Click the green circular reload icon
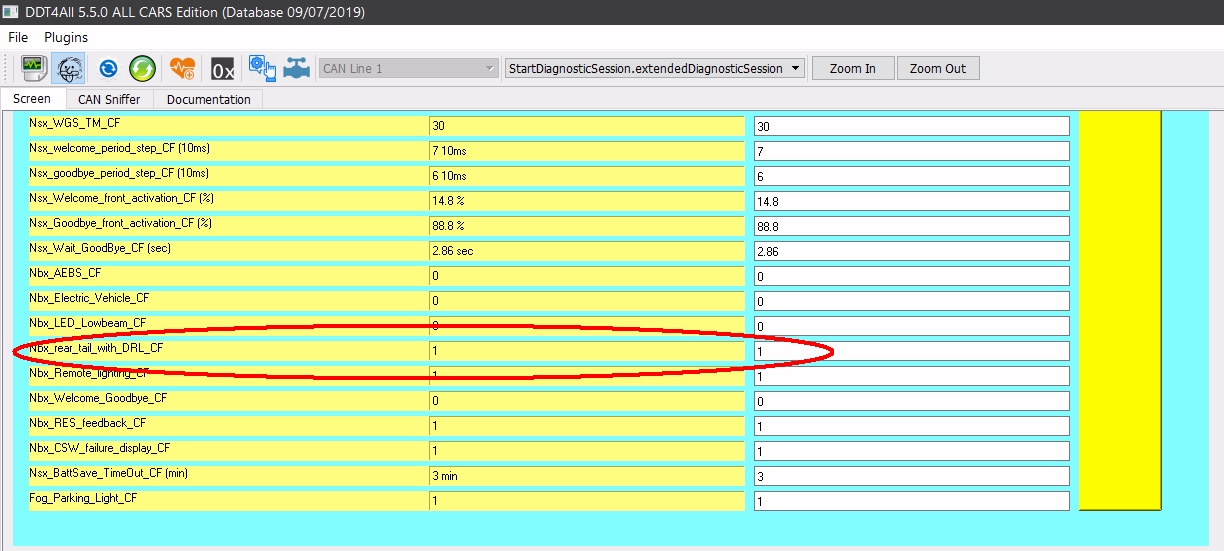Screen dimensions: 1224x551 (x=142, y=69)
